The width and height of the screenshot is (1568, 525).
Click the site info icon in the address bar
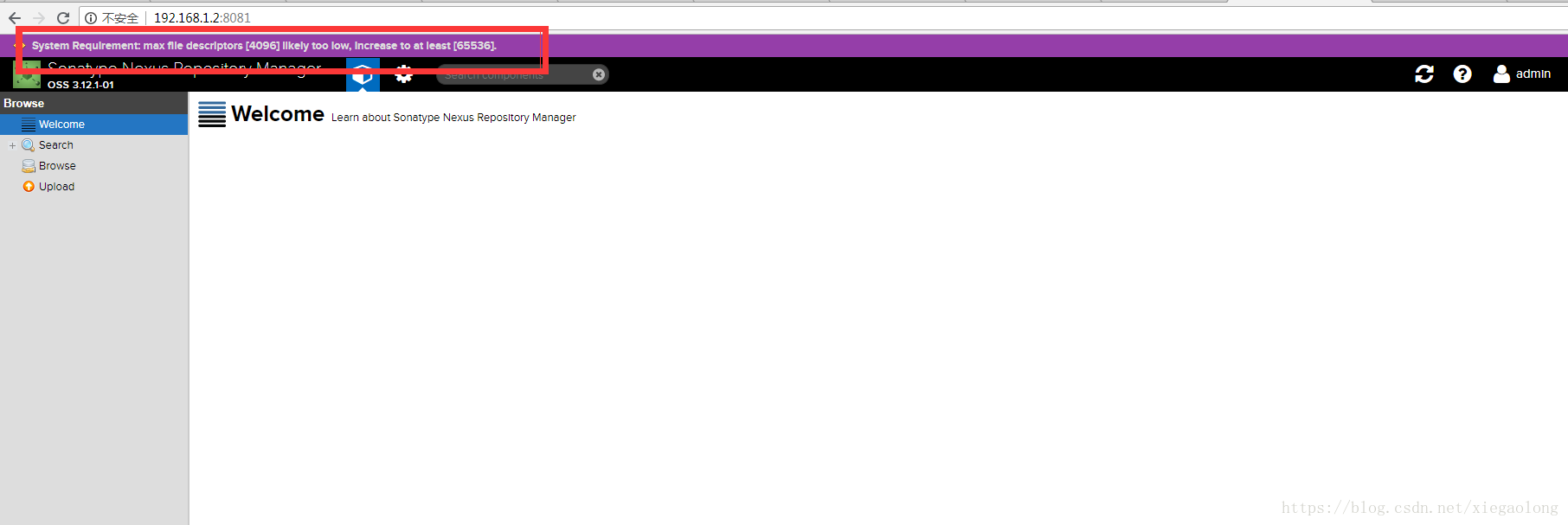pyautogui.click(x=91, y=18)
